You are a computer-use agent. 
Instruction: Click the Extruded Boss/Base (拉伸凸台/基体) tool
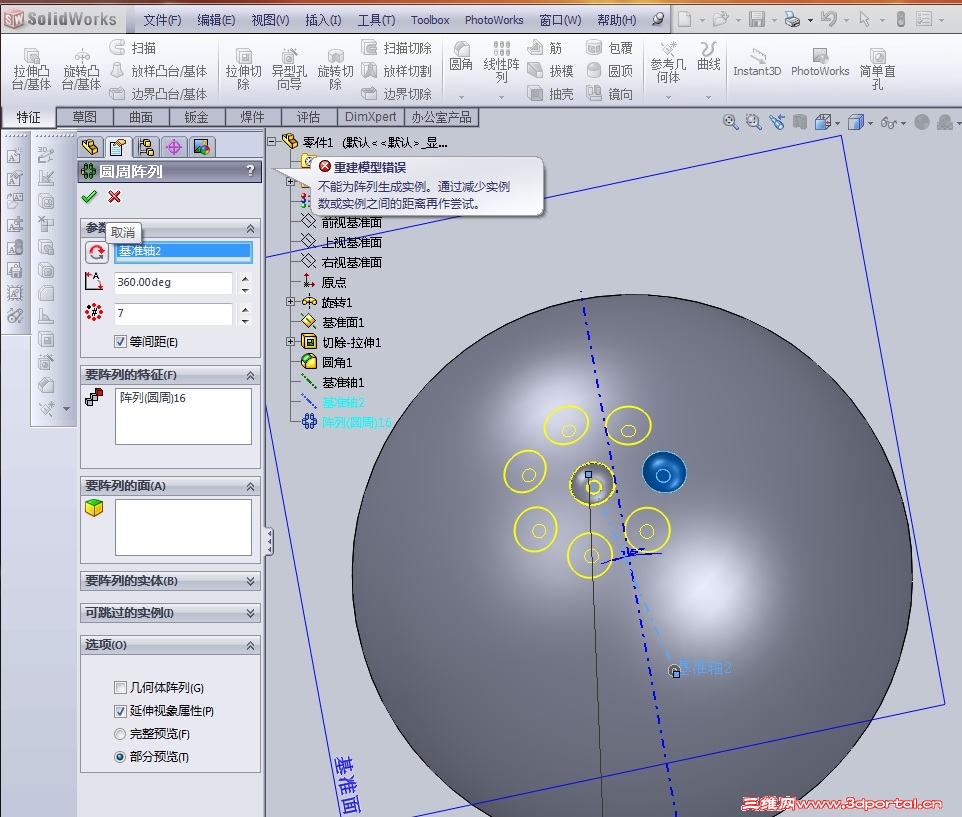click(31, 69)
